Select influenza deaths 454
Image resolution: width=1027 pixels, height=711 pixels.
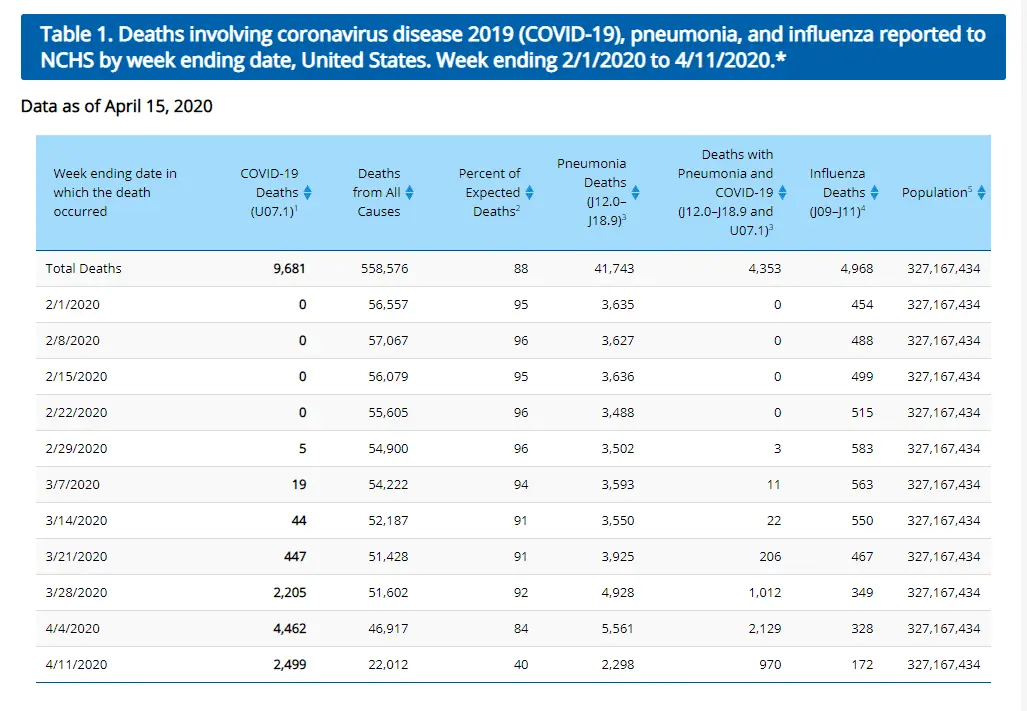point(862,304)
